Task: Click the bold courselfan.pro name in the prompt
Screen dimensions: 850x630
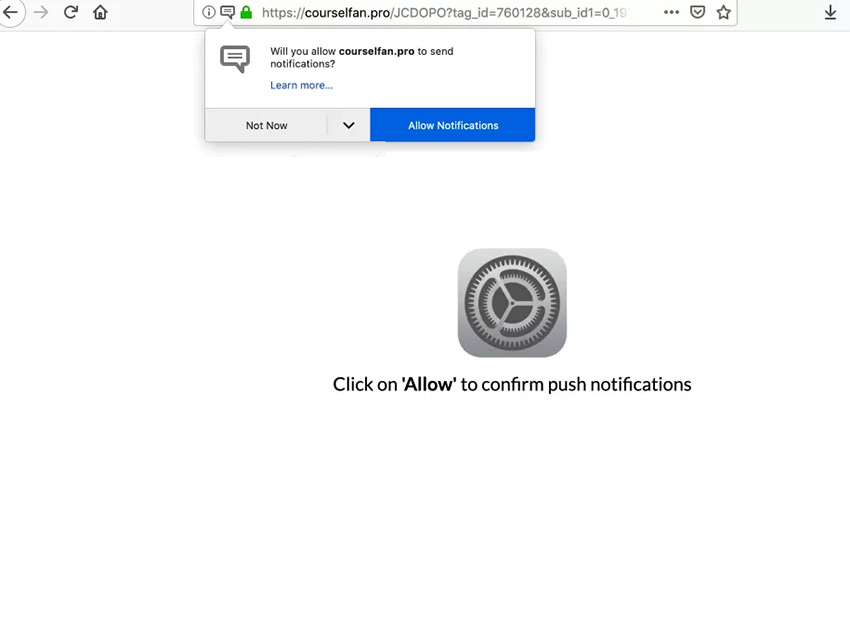Action: coord(376,51)
